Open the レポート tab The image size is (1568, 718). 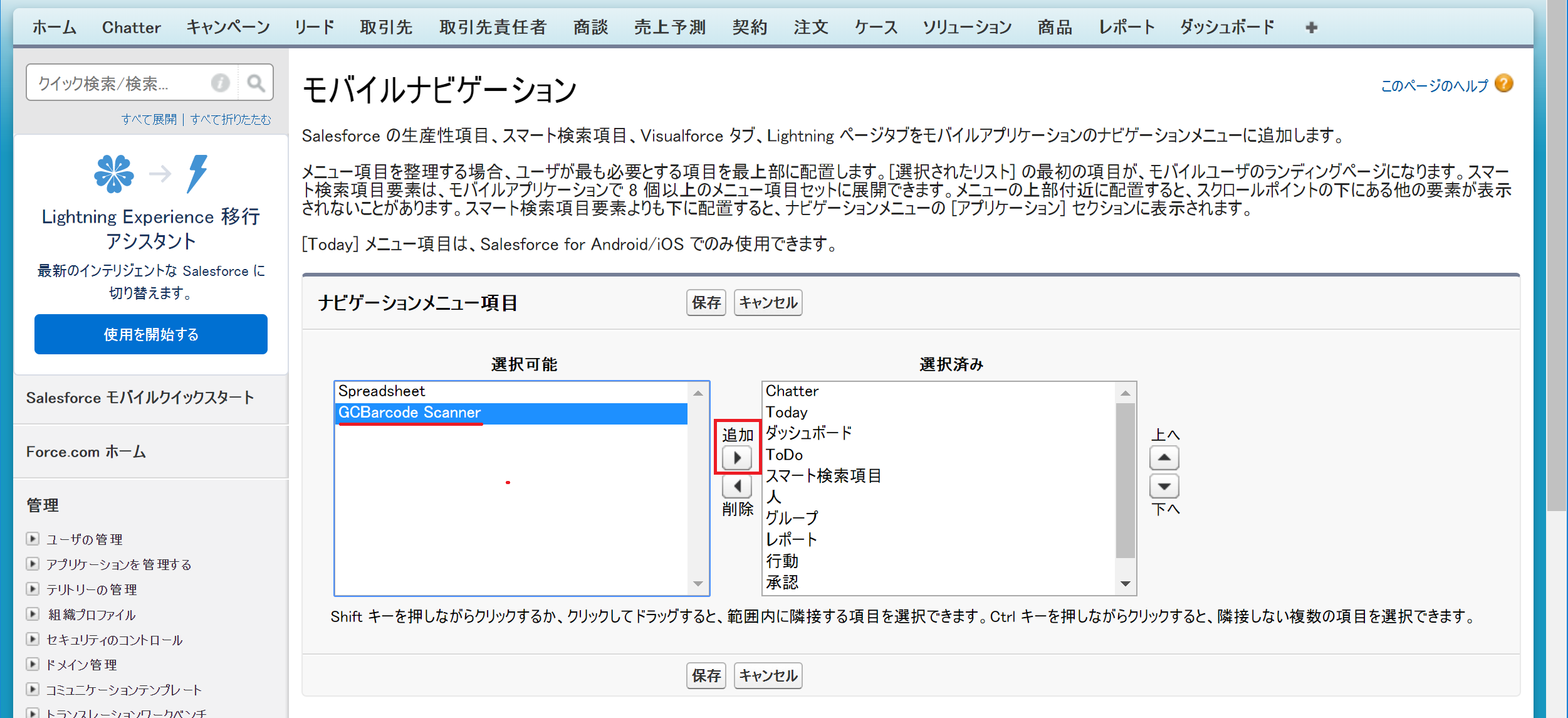(x=1126, y=27)
